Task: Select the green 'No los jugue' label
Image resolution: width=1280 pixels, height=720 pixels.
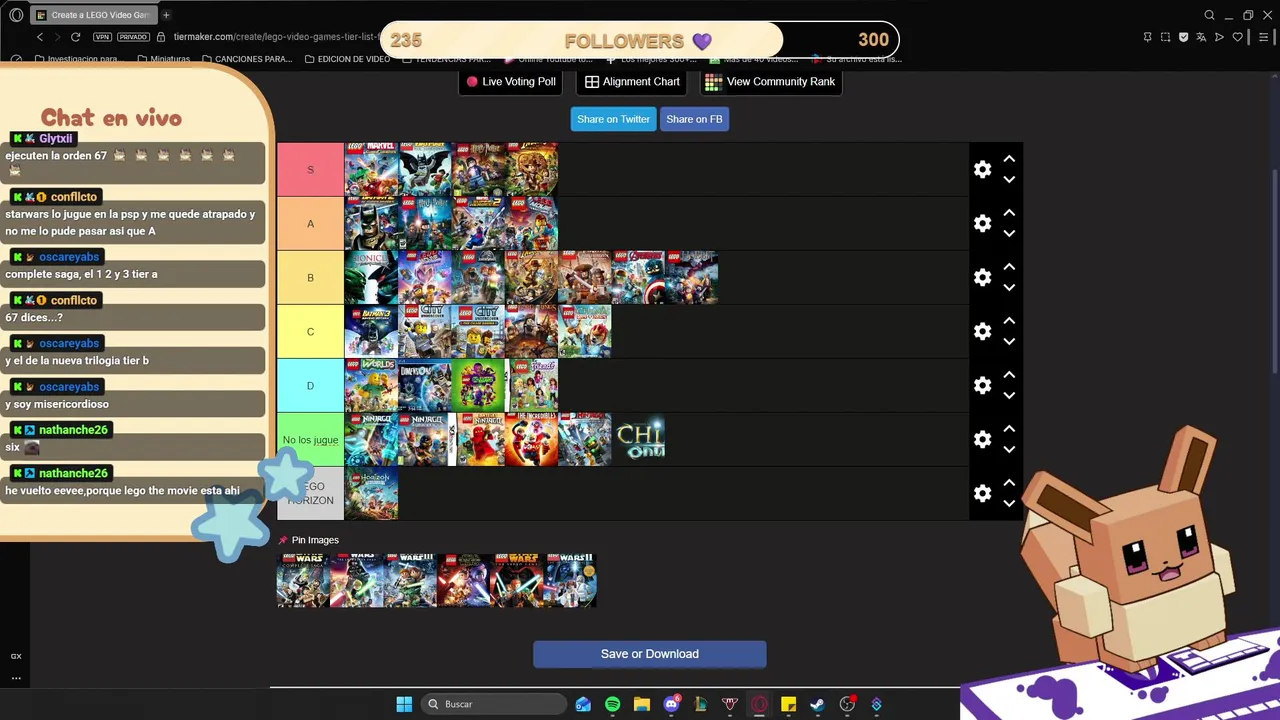Action: [x=310, y=440]
